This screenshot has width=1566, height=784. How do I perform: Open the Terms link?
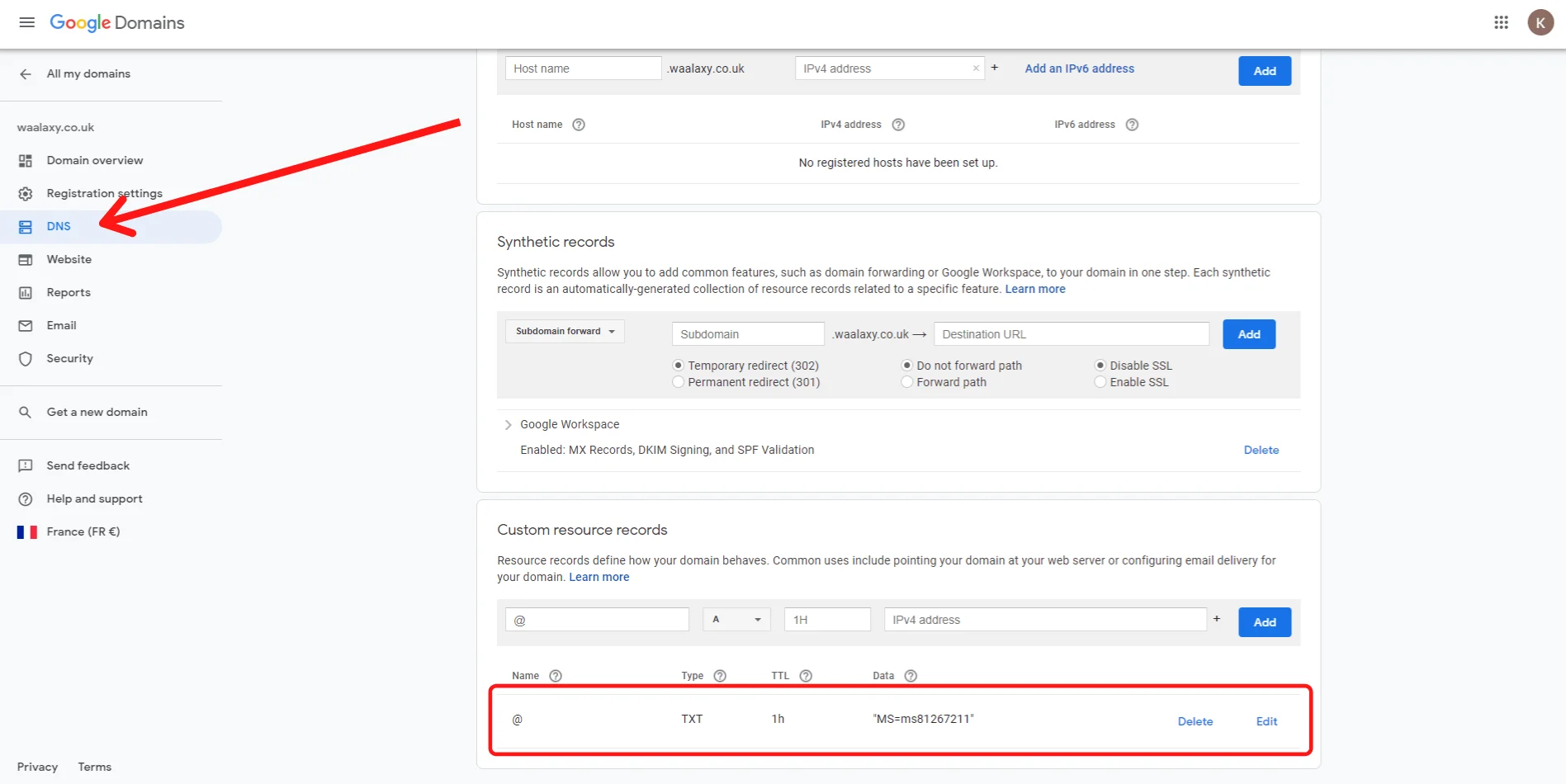[94, 767]
